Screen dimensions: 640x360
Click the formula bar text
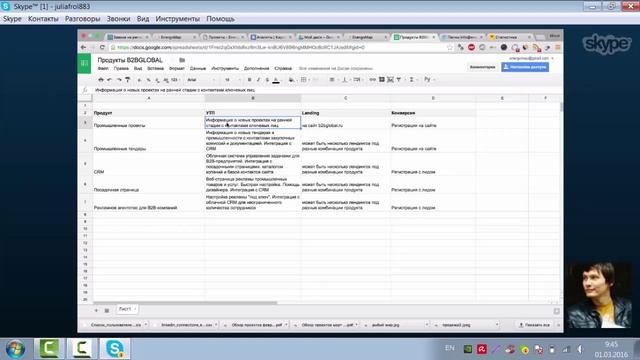(175, 90)
